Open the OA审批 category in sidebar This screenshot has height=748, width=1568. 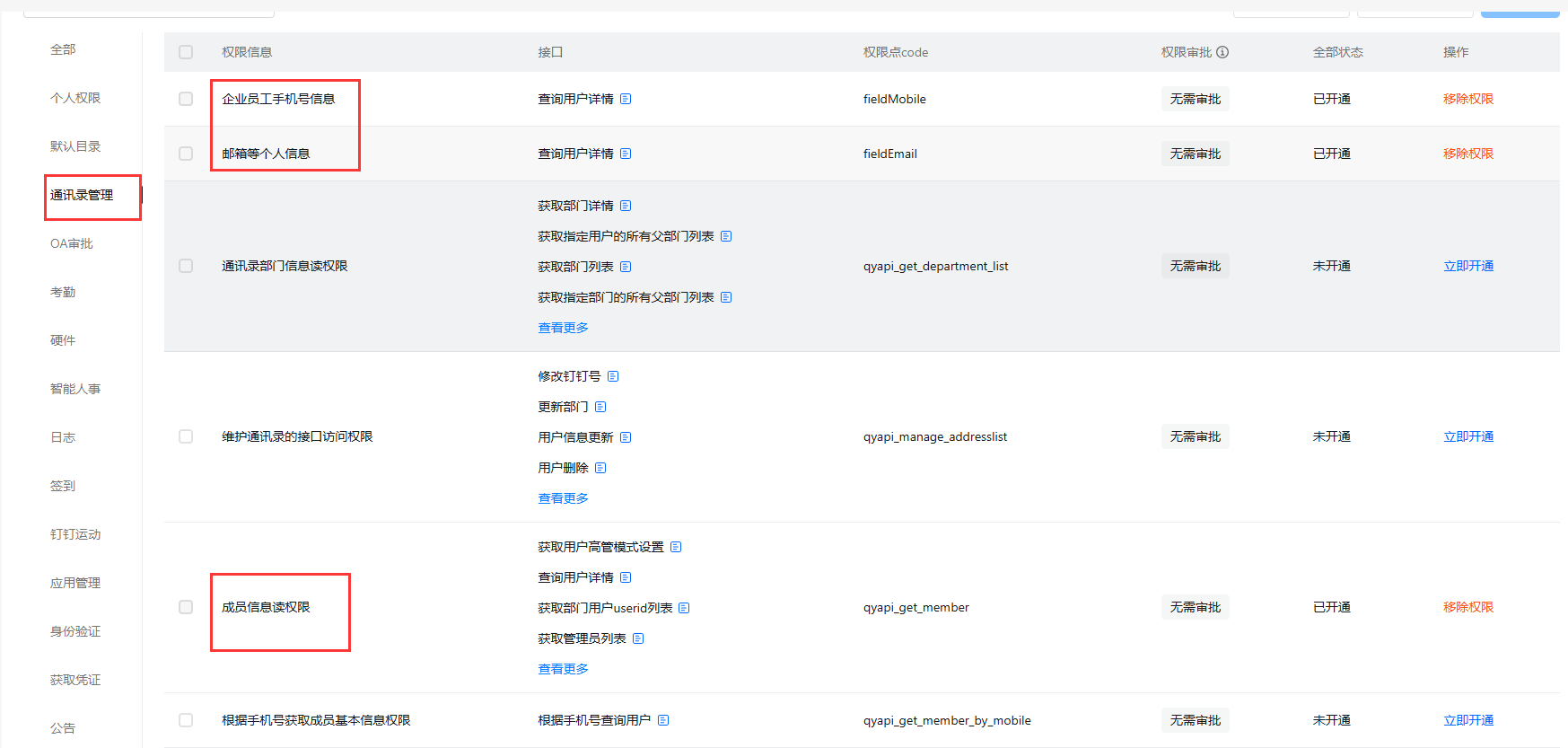pyautogui.click(x=72, y=243)
